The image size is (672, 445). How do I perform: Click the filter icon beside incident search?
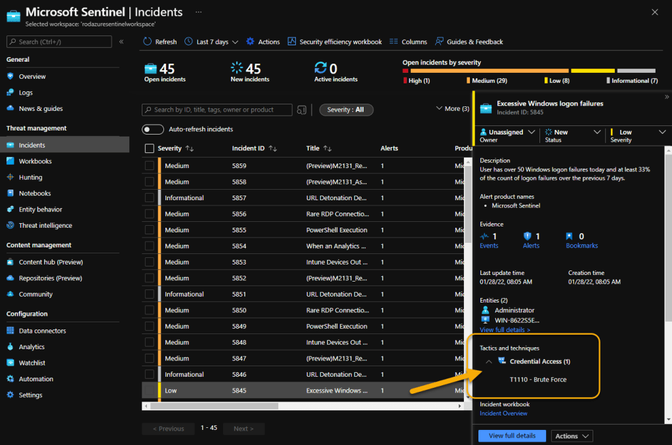click(302, 110)
